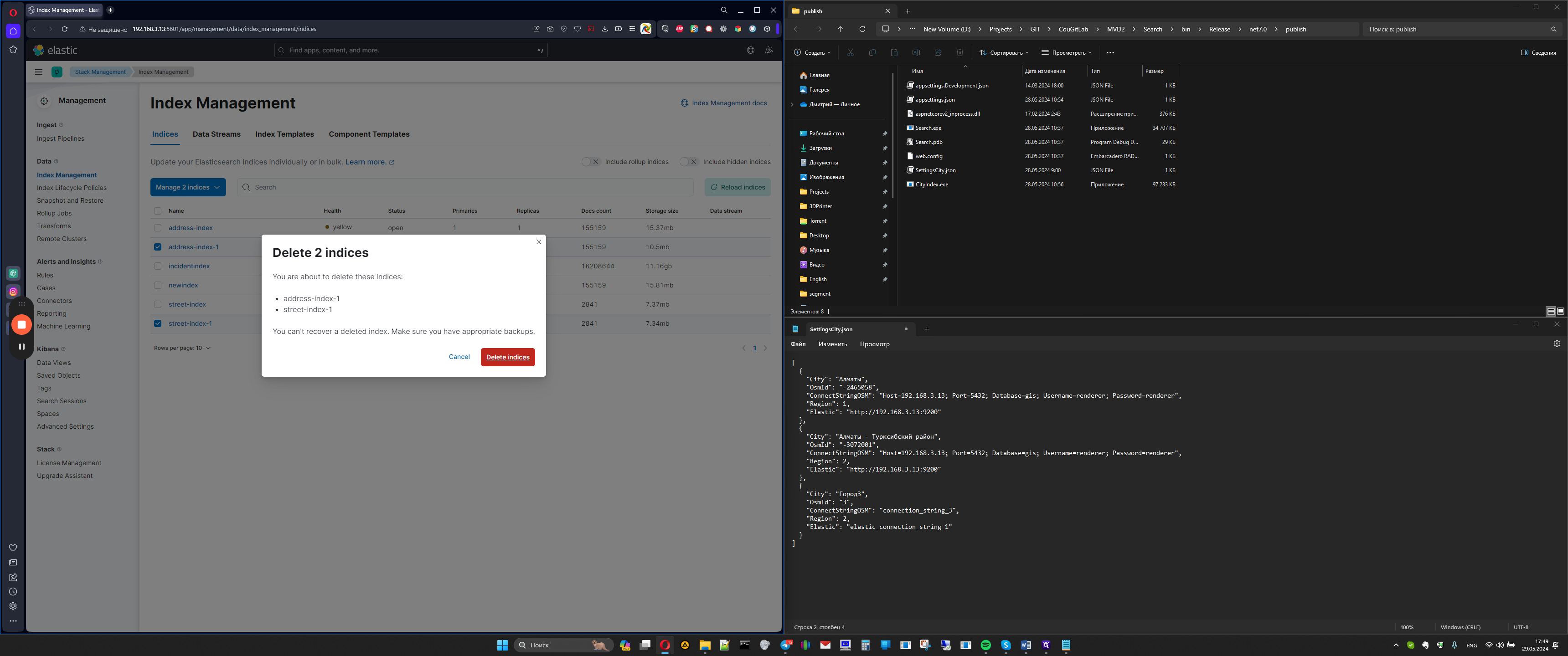Expand the breadcrumb chevron after Search

1172,29
